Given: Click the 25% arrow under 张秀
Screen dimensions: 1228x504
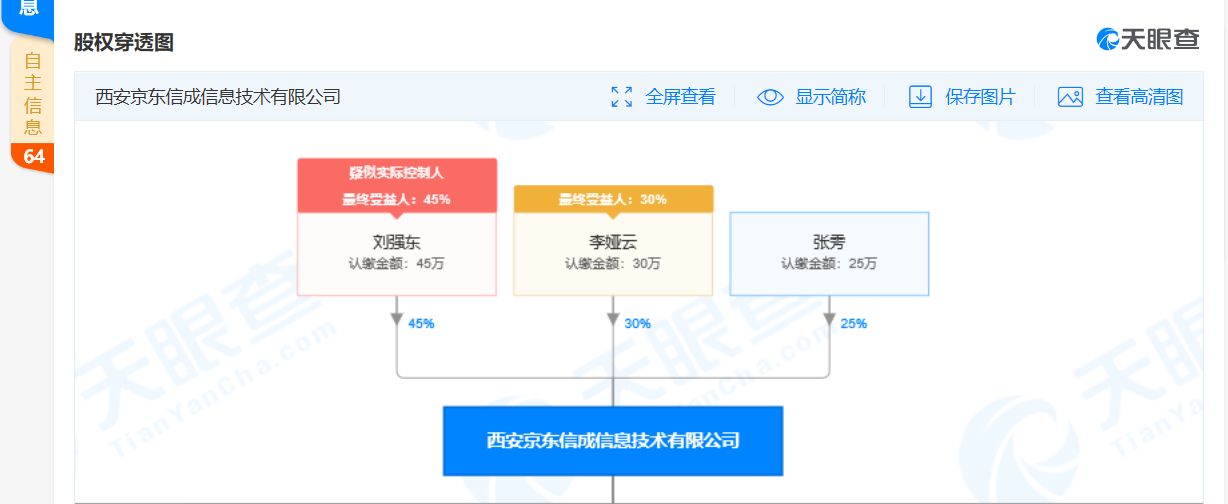Looking at the screenshot, I should pos(829,320).
